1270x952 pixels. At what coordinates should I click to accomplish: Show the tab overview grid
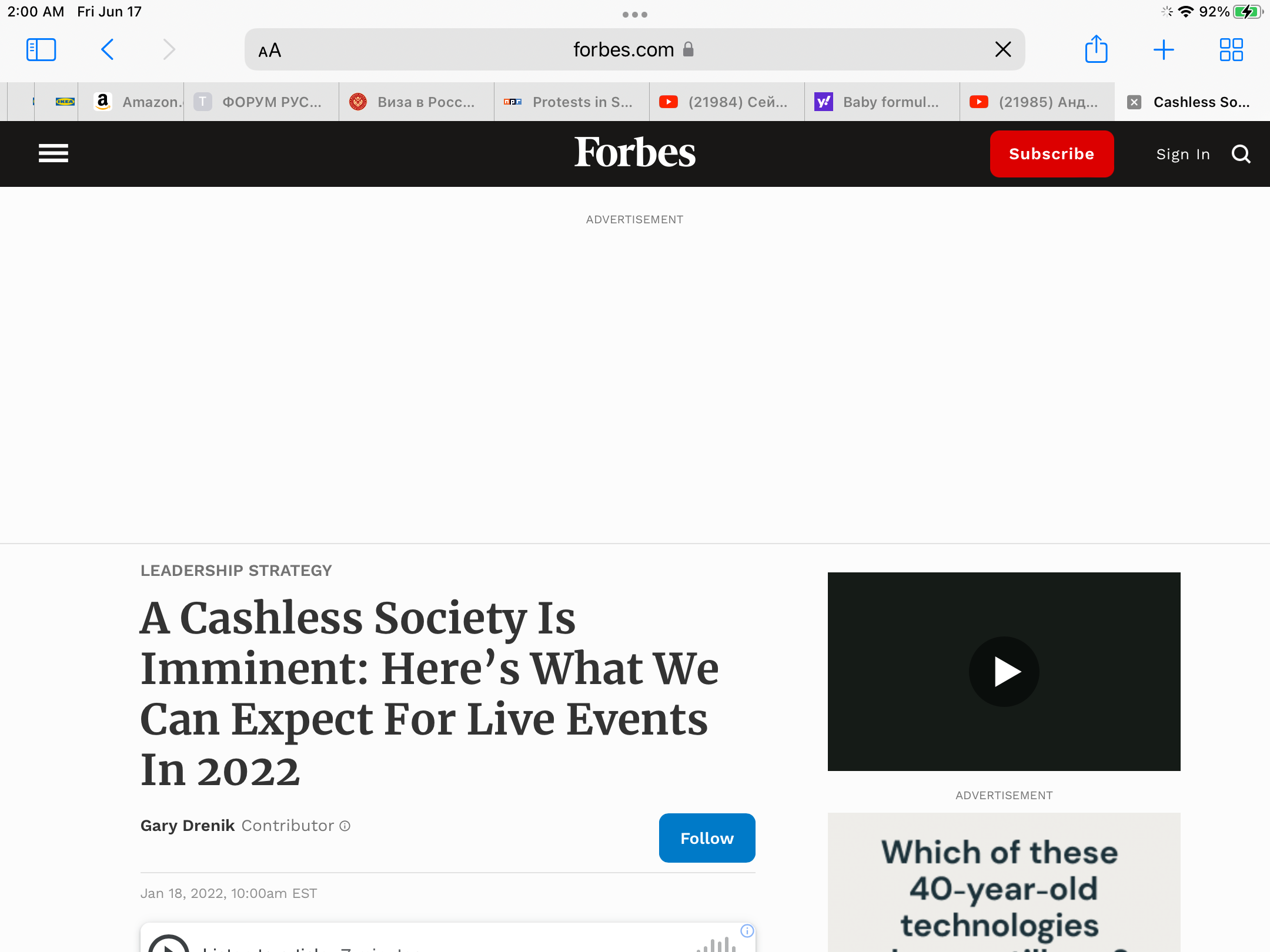pyautogui.click(x=1231, y=50)
